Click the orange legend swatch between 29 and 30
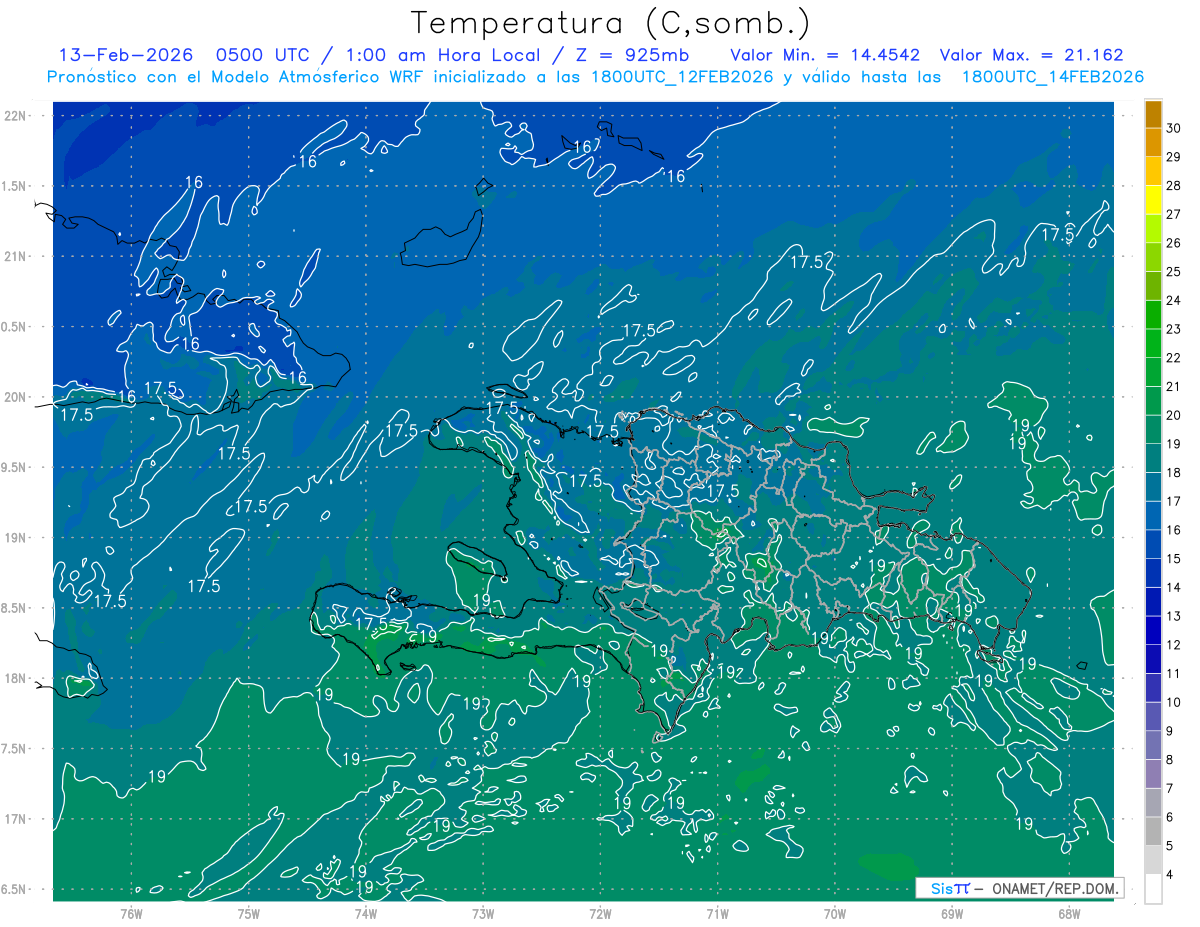This screenshot has width=1200, height=927. pyautogui.click(x=1153, y=142)
